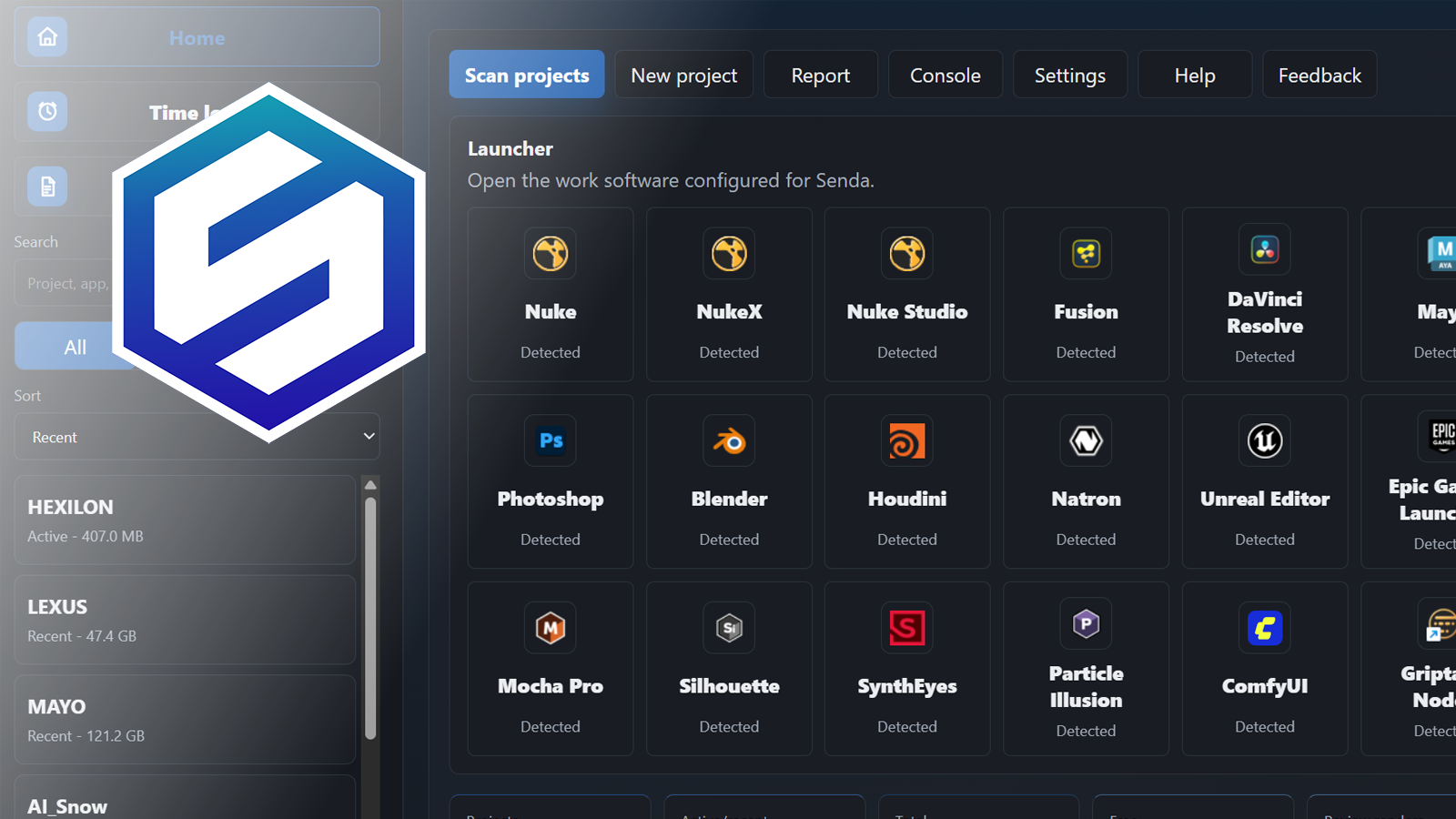The width and height of the screenshot is (1456, 819).
Task: Click the Home house icon in the sidebar
Action: click(47, 37)
